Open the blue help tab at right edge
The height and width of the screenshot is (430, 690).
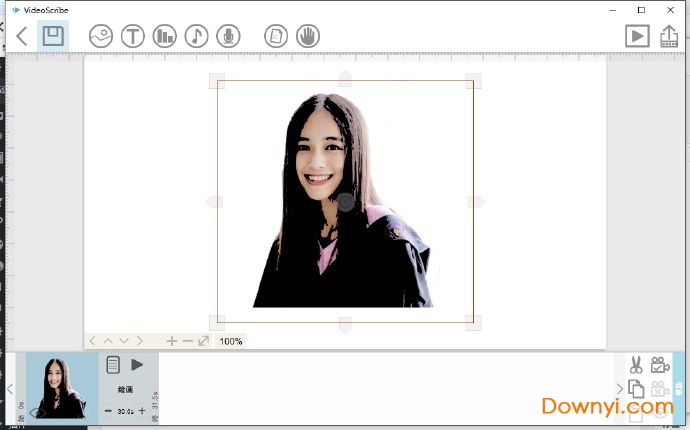(x=679, y=389)
